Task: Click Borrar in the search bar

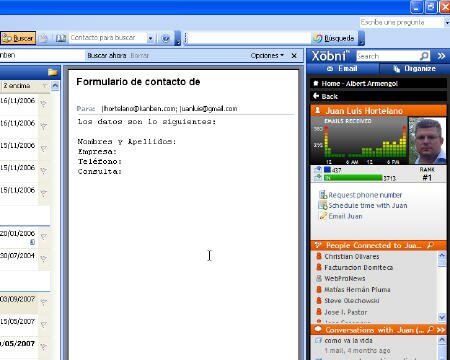Action: [139, 55]
